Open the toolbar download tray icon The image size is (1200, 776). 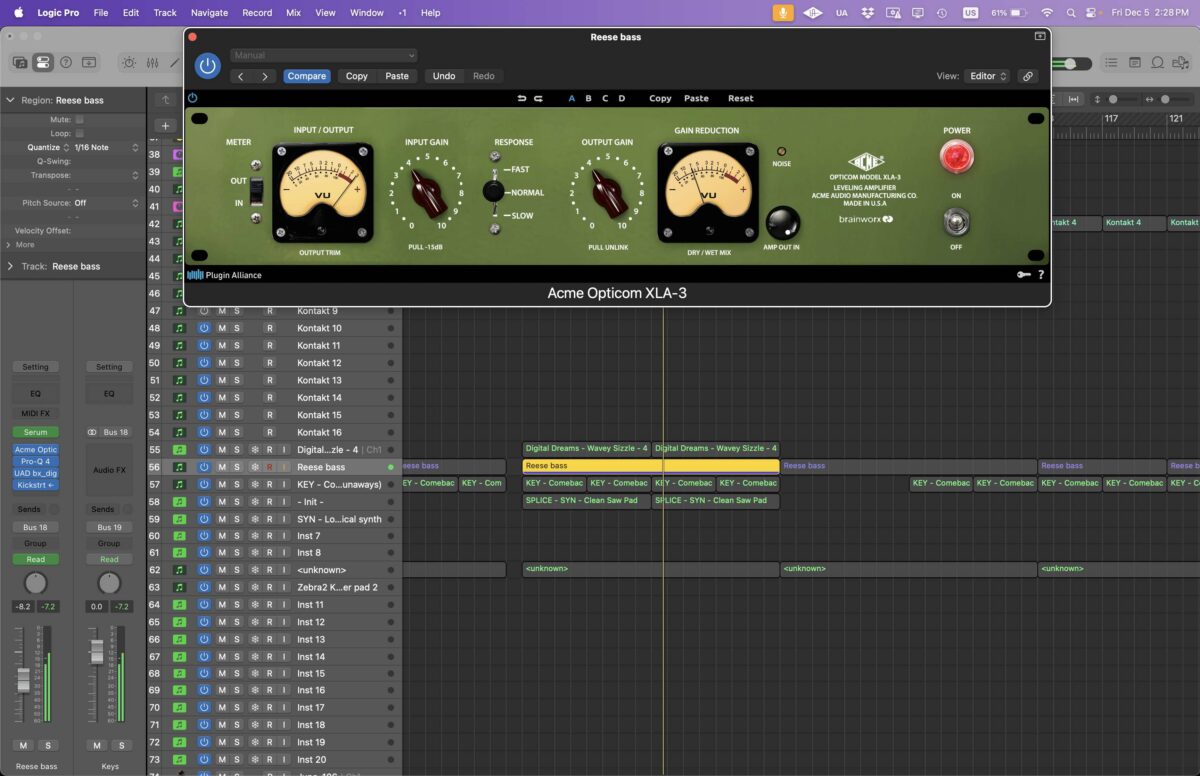(89, 62)
